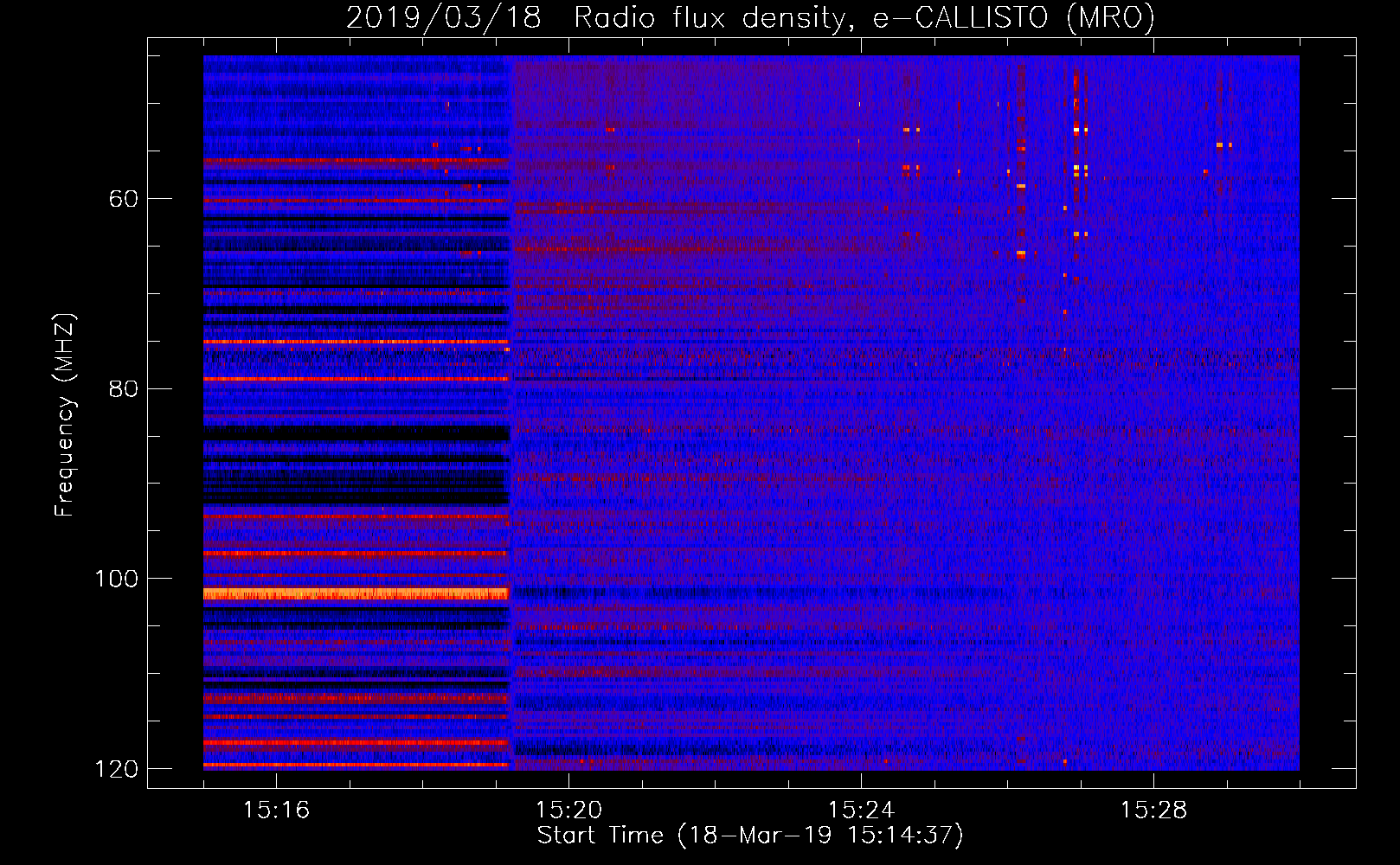The width and height of the screenshot is (1400, 865).
Task: Click the bright yellow band near 101 MHz
Action: [356, 593]
